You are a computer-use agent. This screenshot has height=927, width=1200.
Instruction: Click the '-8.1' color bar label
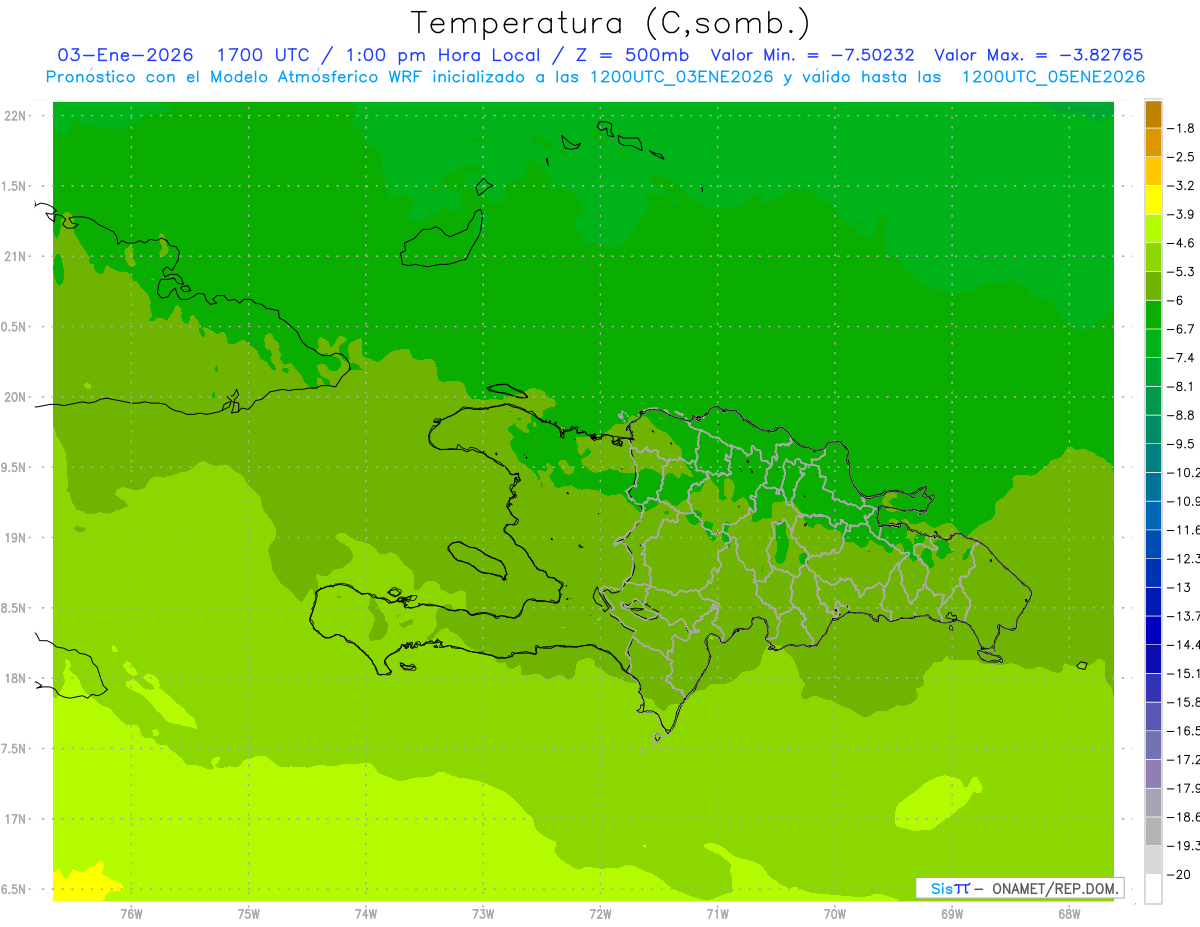click(1183, 387)
